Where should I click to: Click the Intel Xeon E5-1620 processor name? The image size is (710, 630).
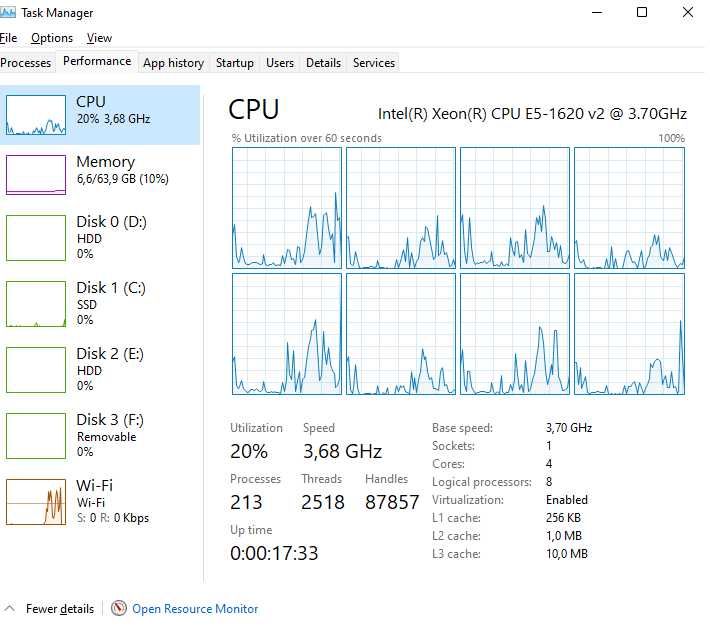(x=532, y=114)
